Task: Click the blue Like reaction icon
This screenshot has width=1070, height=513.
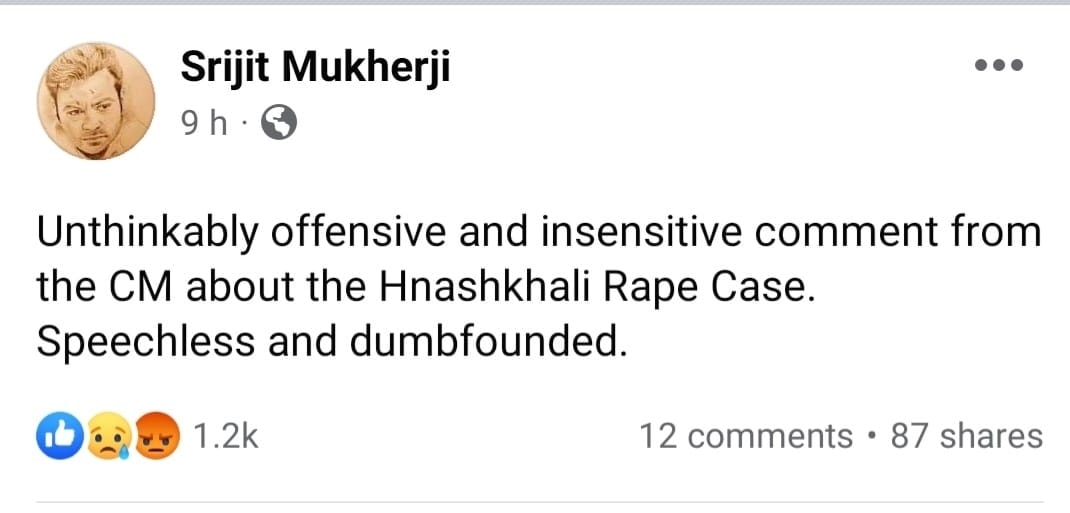Action: coord(55,437)
